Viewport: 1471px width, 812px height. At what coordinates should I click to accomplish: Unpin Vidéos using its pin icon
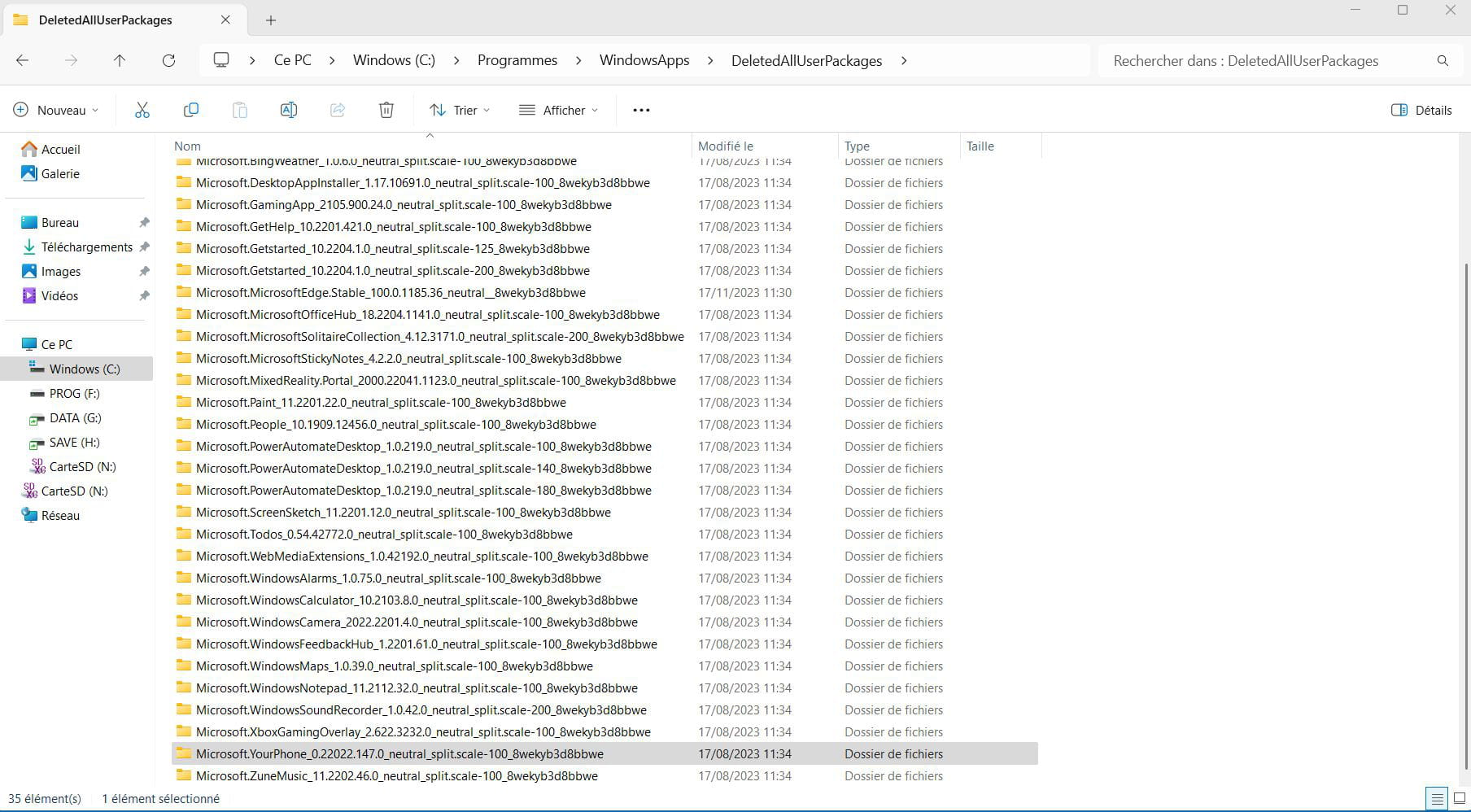point(144,295)
